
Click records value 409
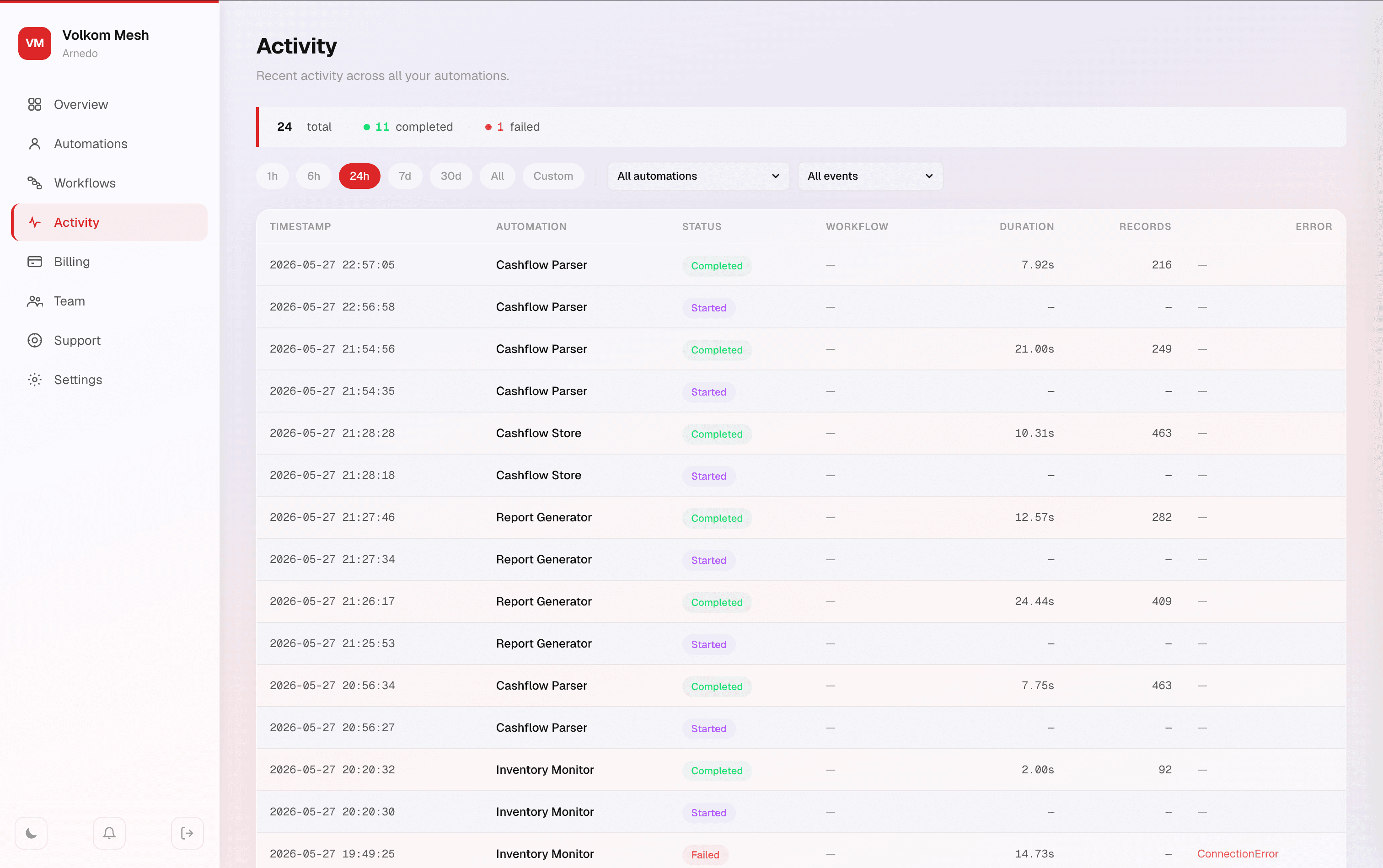coord(1161,601)
